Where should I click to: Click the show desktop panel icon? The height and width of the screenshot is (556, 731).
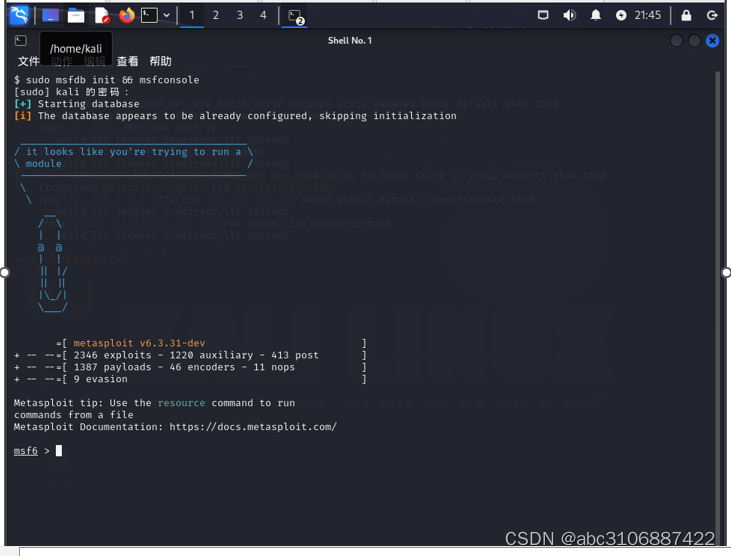point(50,15)
